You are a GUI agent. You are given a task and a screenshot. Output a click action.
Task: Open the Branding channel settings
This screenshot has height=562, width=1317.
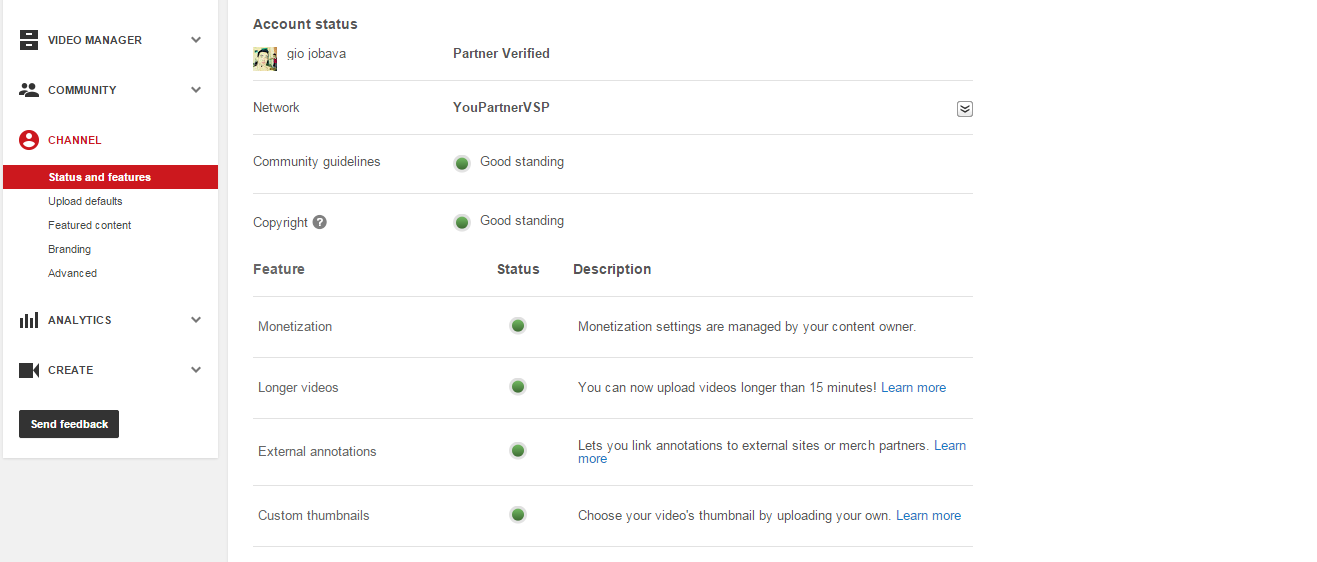coord(69,249)
